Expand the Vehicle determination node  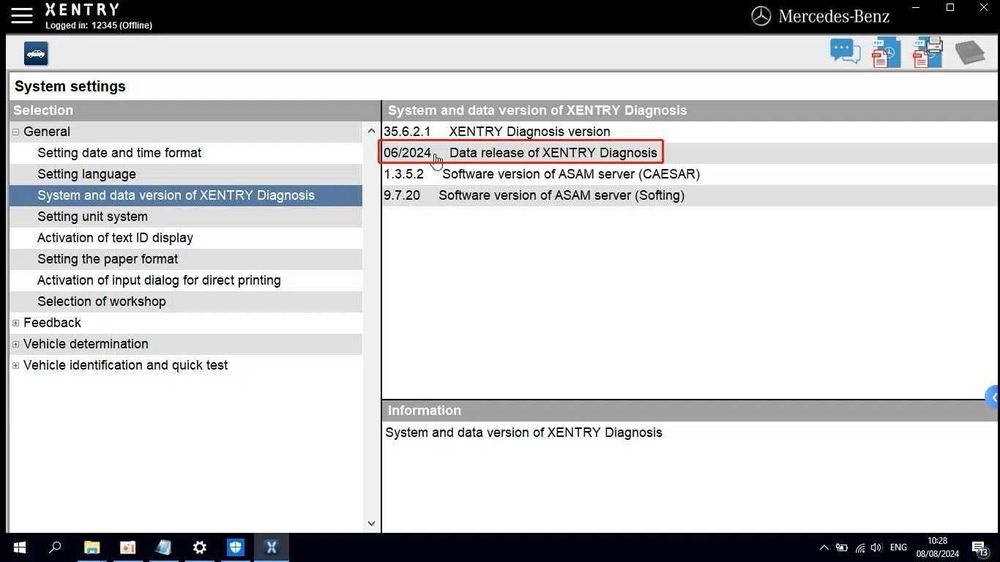pyautogui.click(x=16, y=344)
